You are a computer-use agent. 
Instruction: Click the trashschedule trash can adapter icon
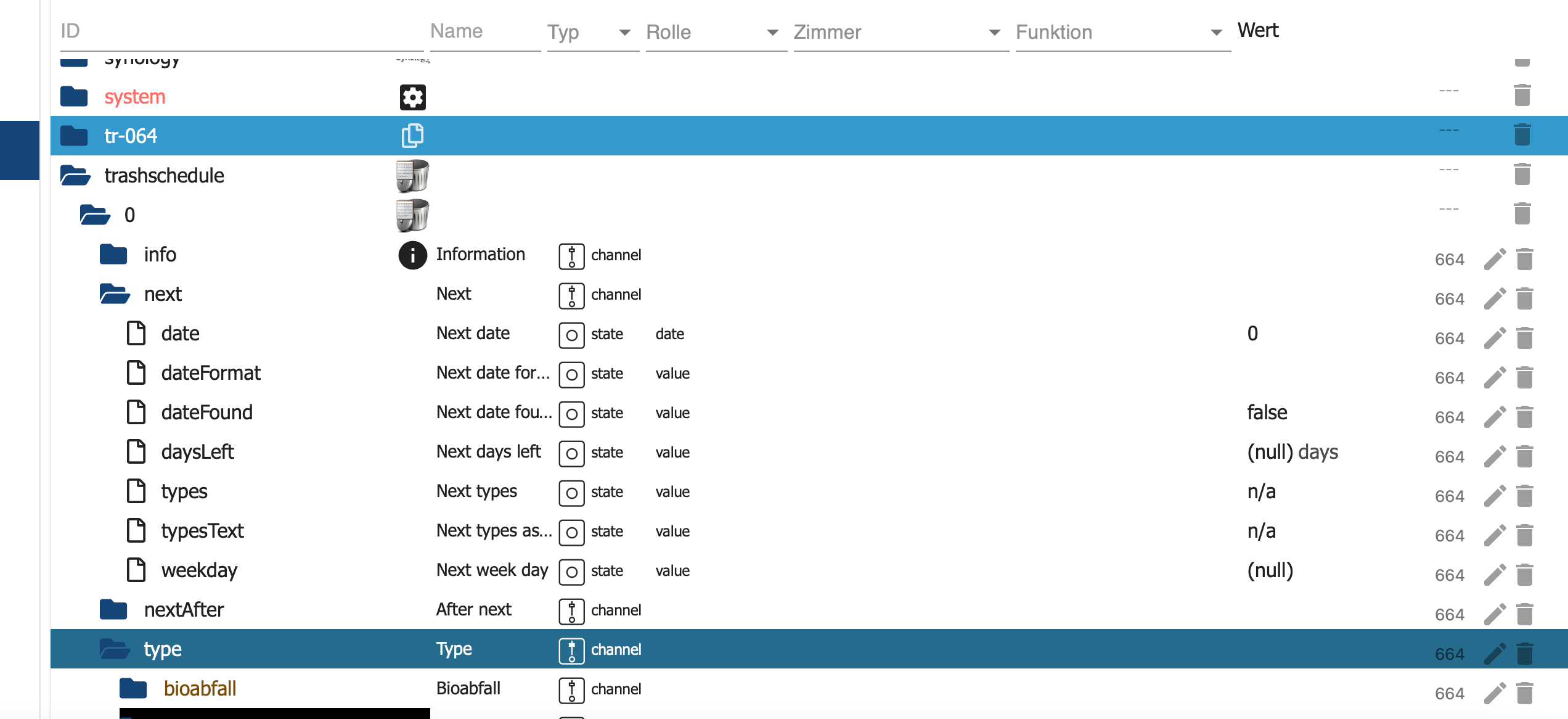(412, 176)
